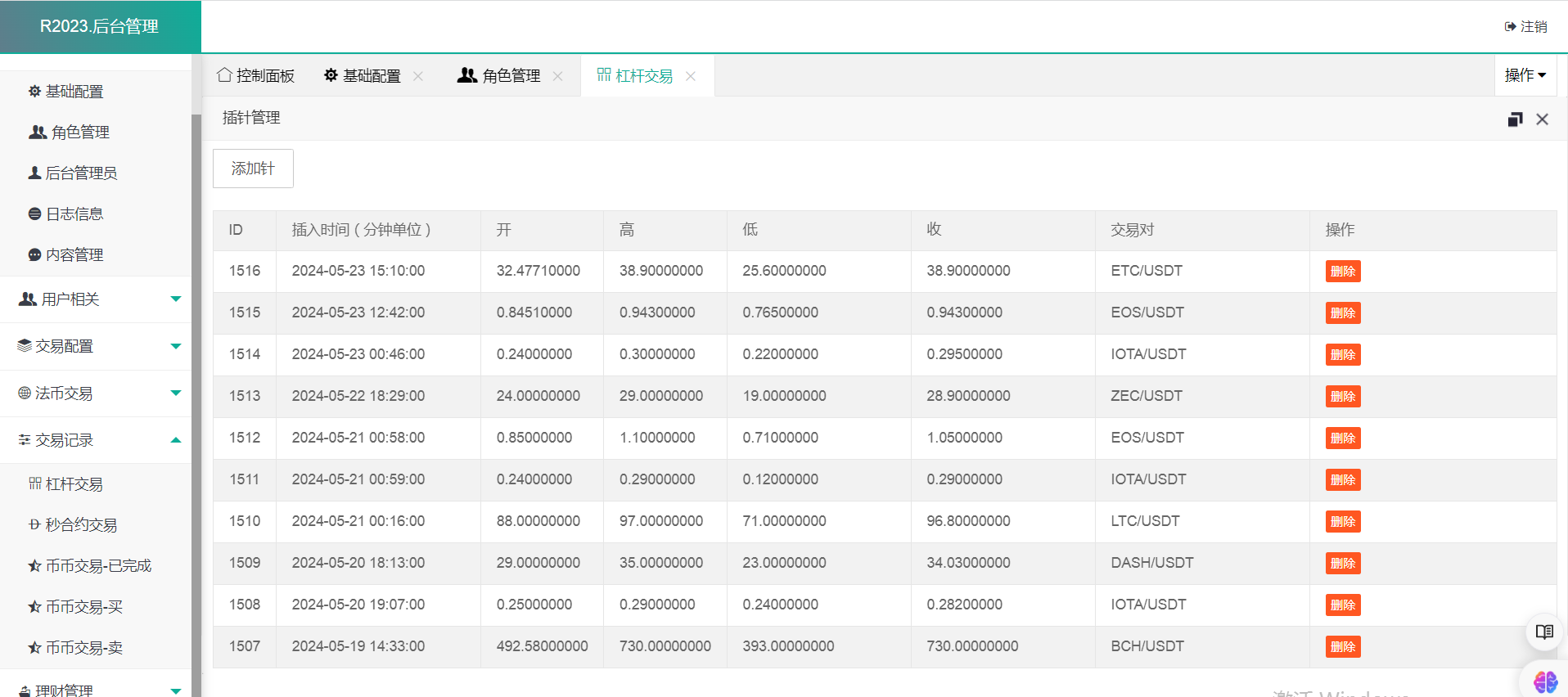Click the colorful brain assistant icon

pyautogui.click(x=1545, y=681)
